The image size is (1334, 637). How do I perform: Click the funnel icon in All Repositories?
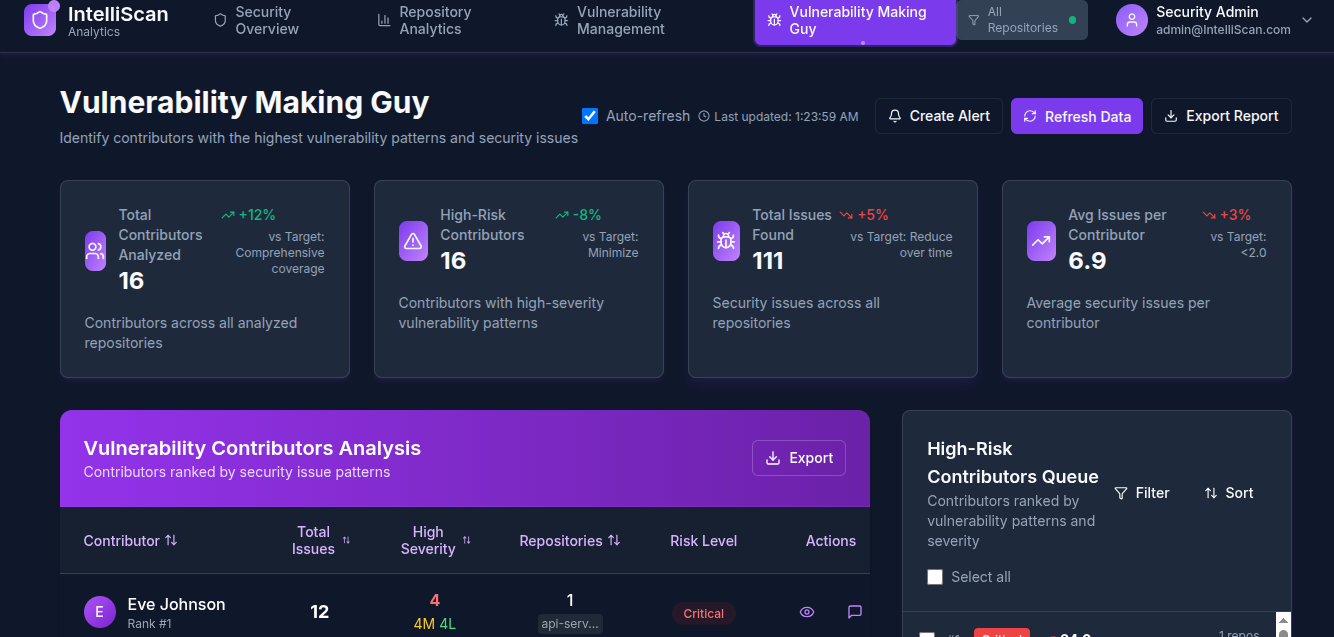coord(974,20)
